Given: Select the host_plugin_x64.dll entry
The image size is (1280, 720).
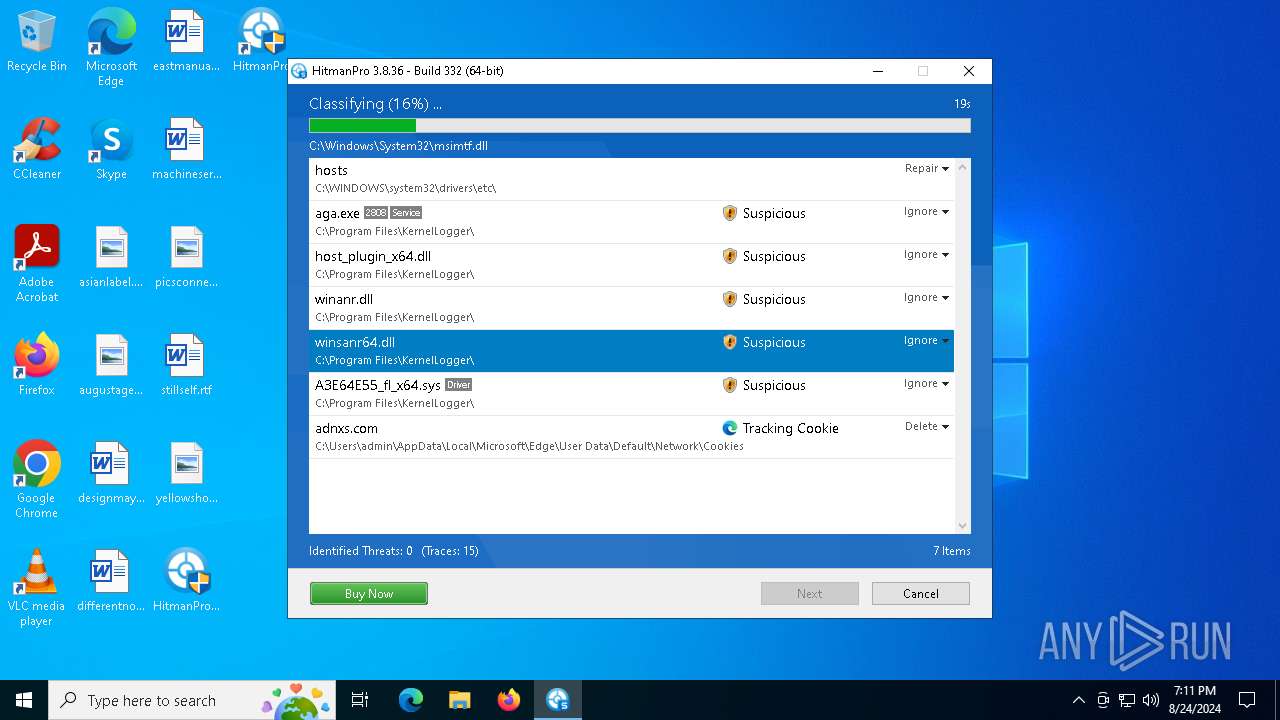Looking at the screenshot, I should point(632,265).
